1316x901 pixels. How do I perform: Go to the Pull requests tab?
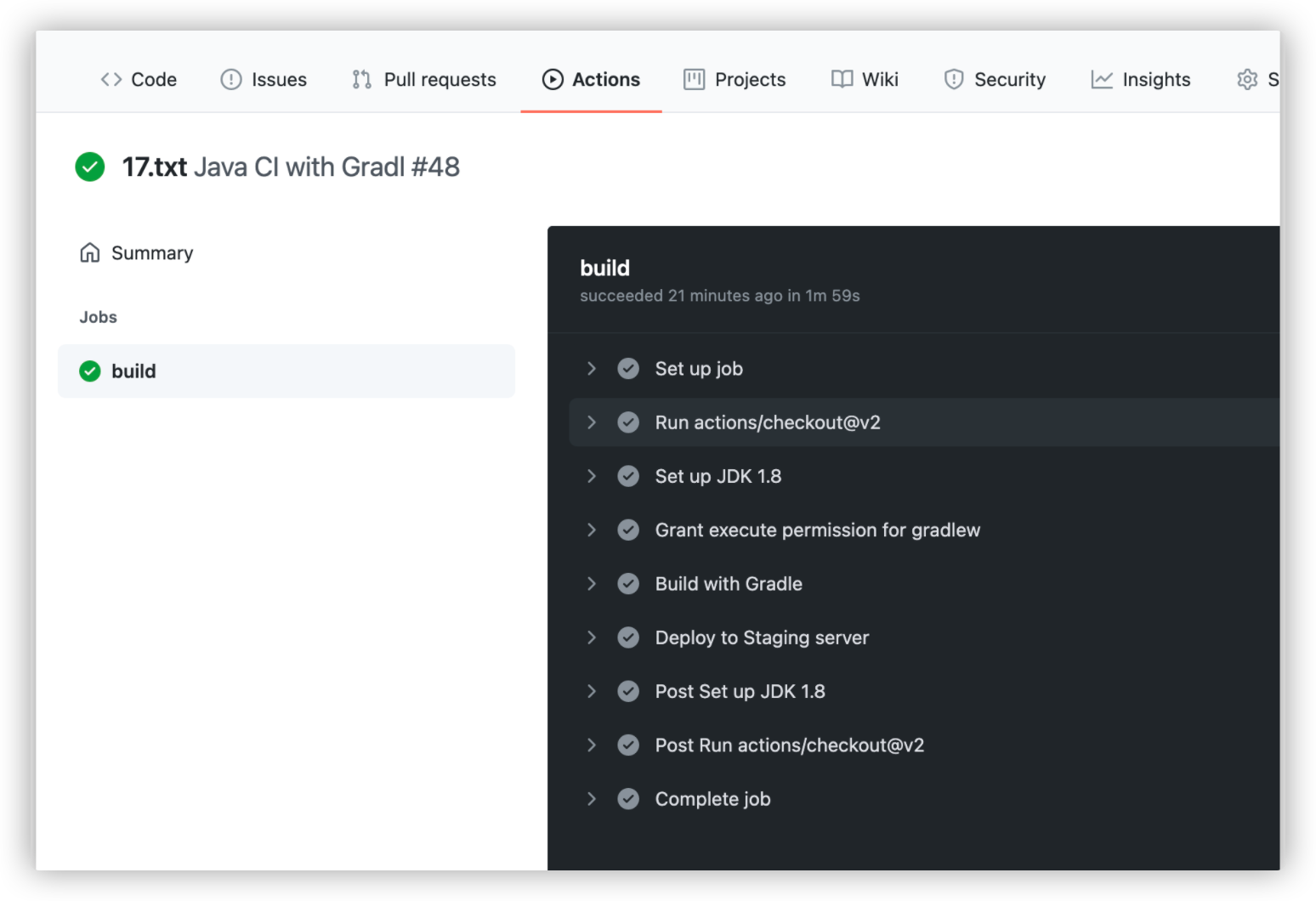click(424, 79)
